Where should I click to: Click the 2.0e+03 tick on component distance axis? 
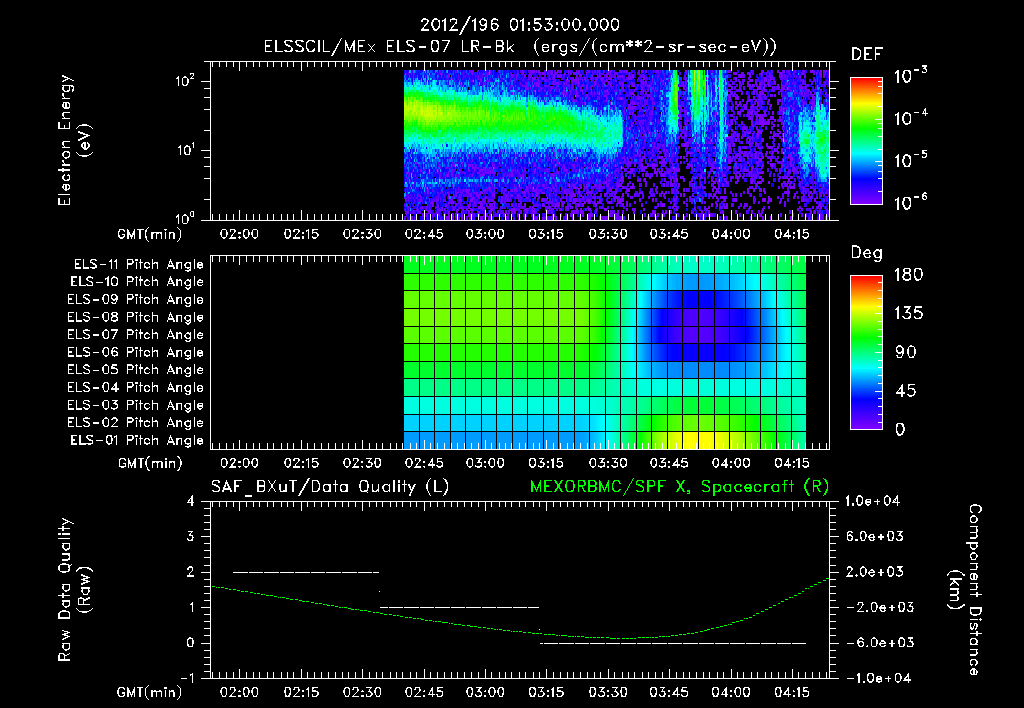pos(874,571)
